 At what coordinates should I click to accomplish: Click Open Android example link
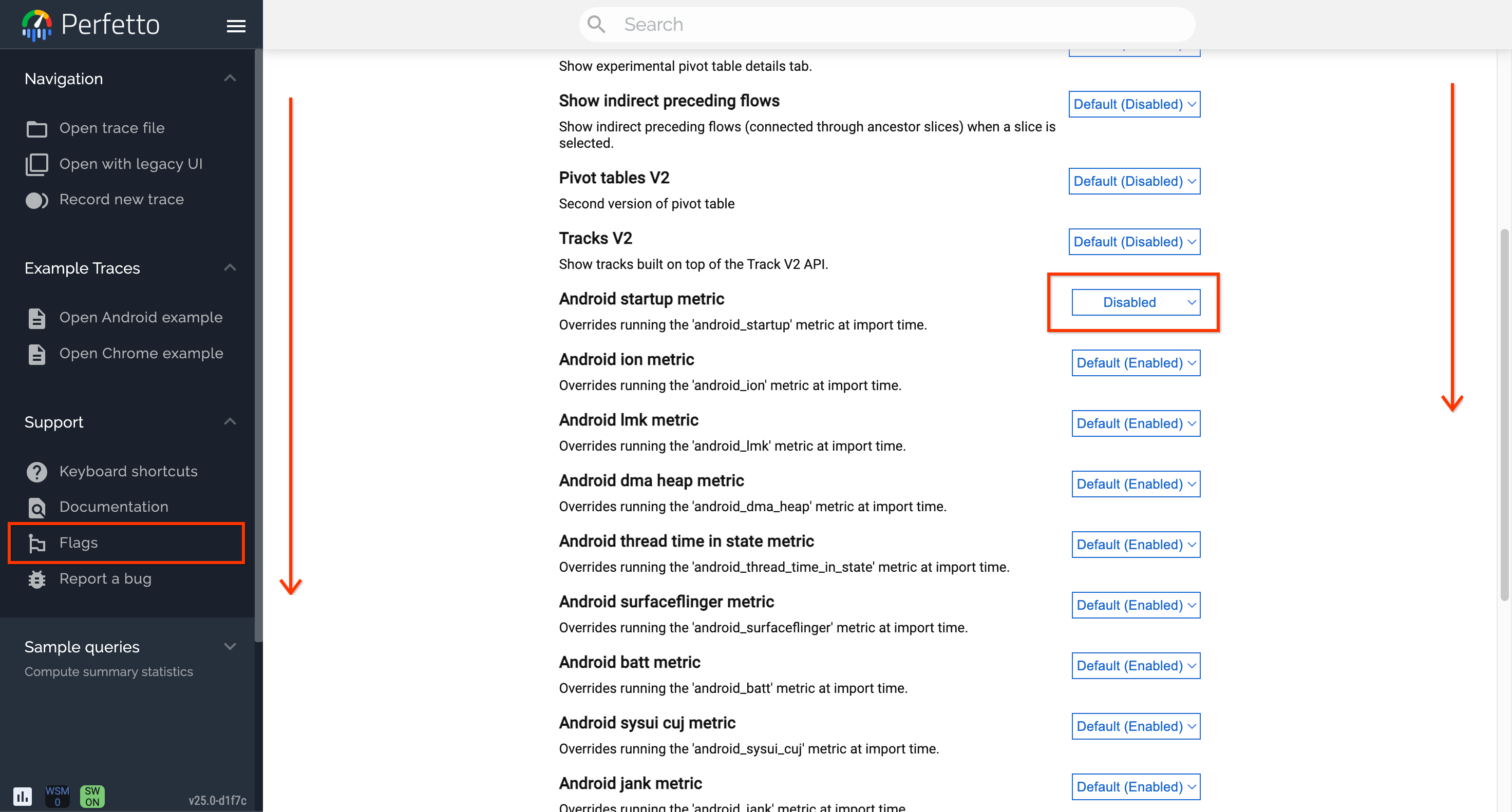[141, 317]
